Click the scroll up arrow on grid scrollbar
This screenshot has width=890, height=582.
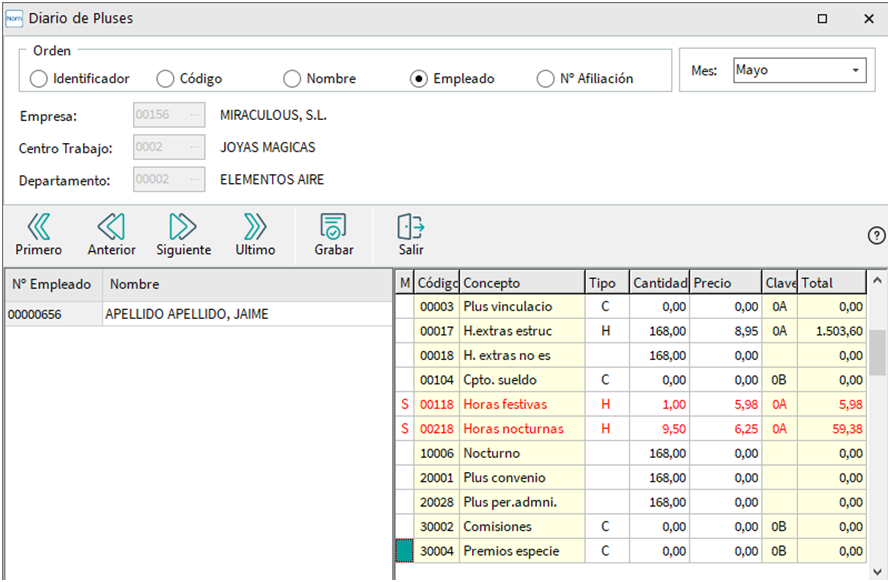(x=877, y=282)
